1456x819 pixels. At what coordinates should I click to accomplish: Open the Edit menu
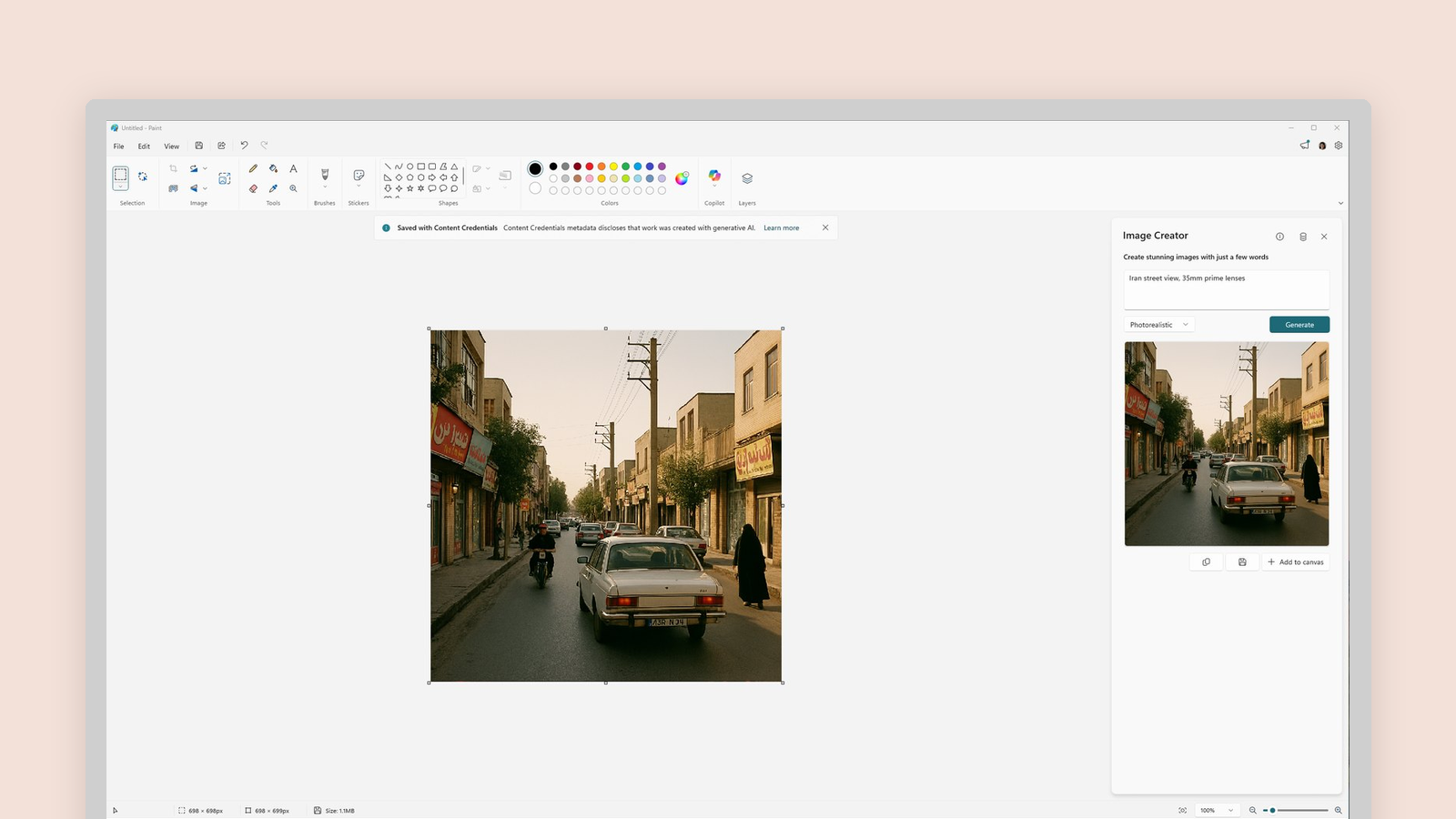point(144,146)
